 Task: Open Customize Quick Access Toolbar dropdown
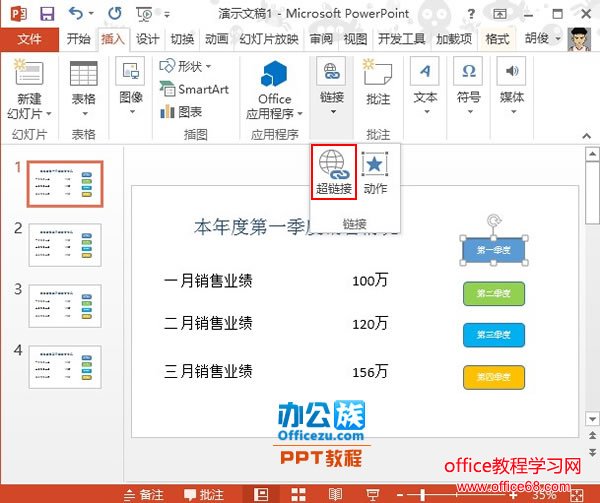tap(167, 15)
